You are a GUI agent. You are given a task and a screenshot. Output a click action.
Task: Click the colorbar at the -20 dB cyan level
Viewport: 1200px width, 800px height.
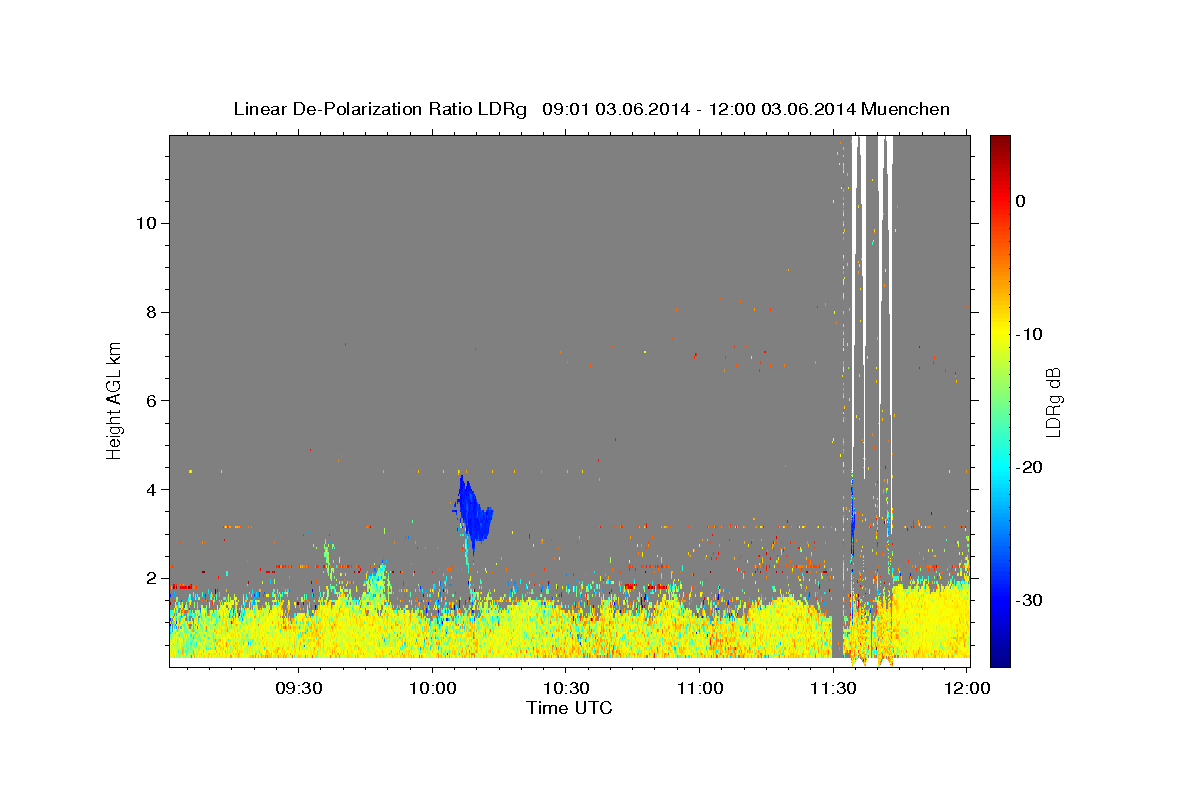click(1000, 467)
